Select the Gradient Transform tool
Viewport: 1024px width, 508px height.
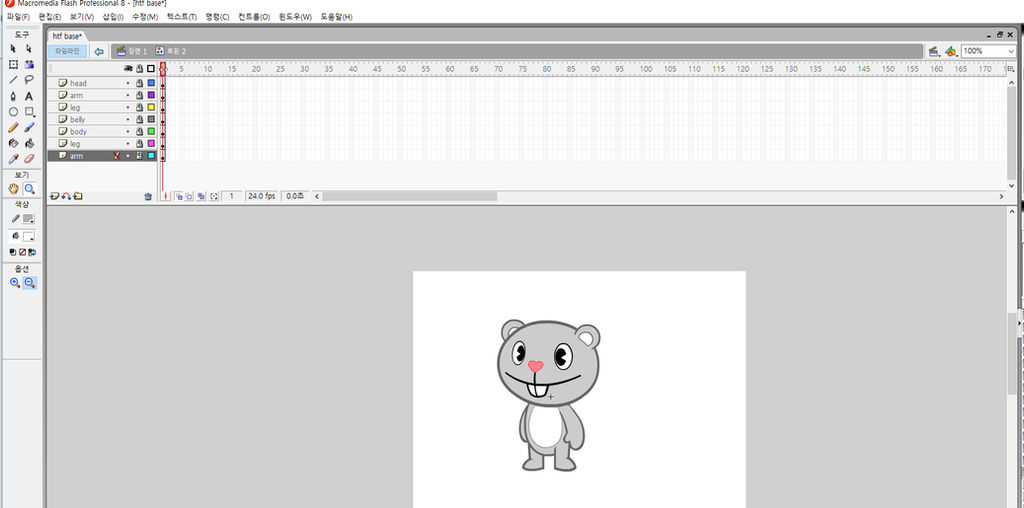[x=29, y=64]
